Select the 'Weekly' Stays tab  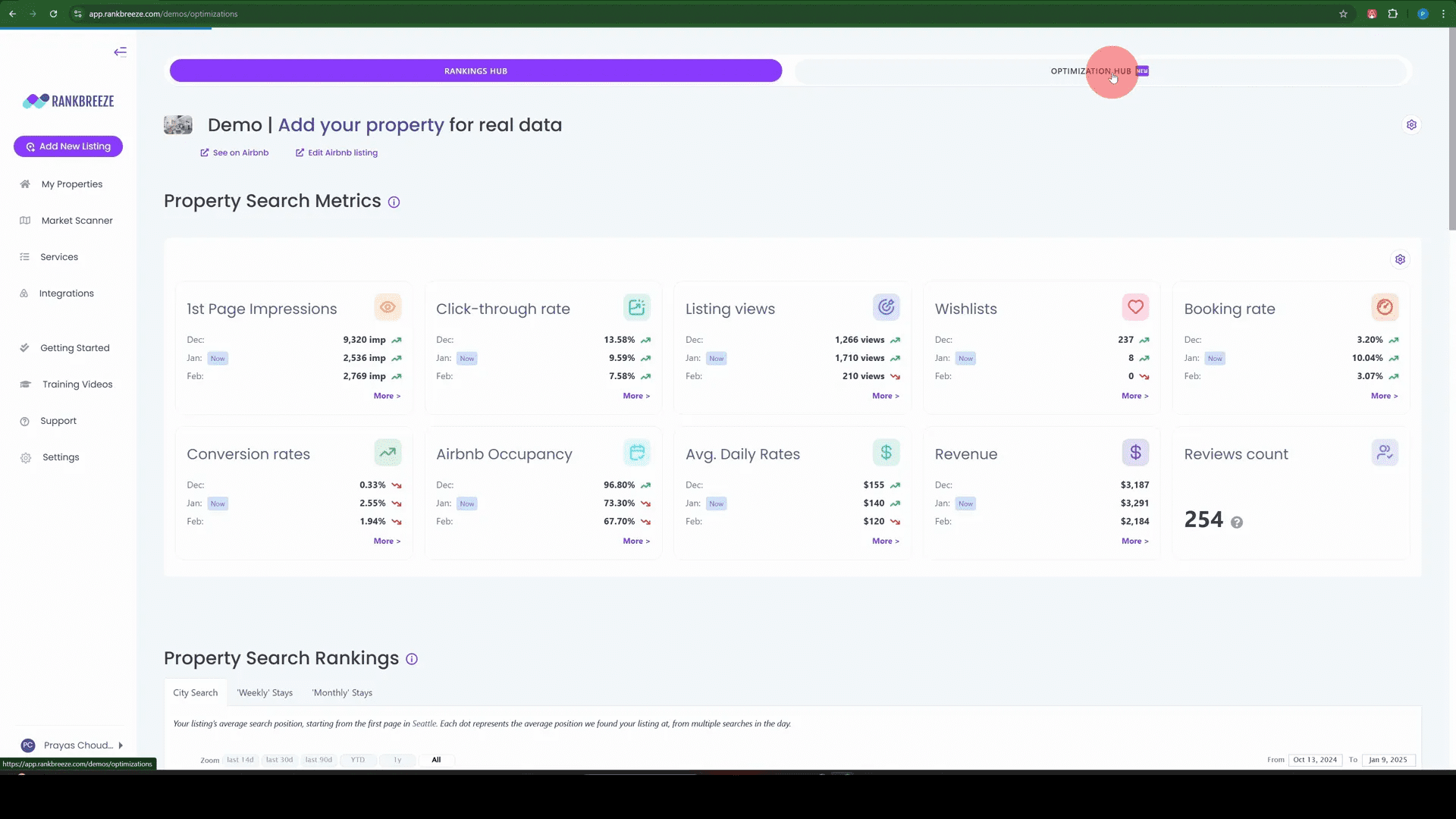click(265, 692)
